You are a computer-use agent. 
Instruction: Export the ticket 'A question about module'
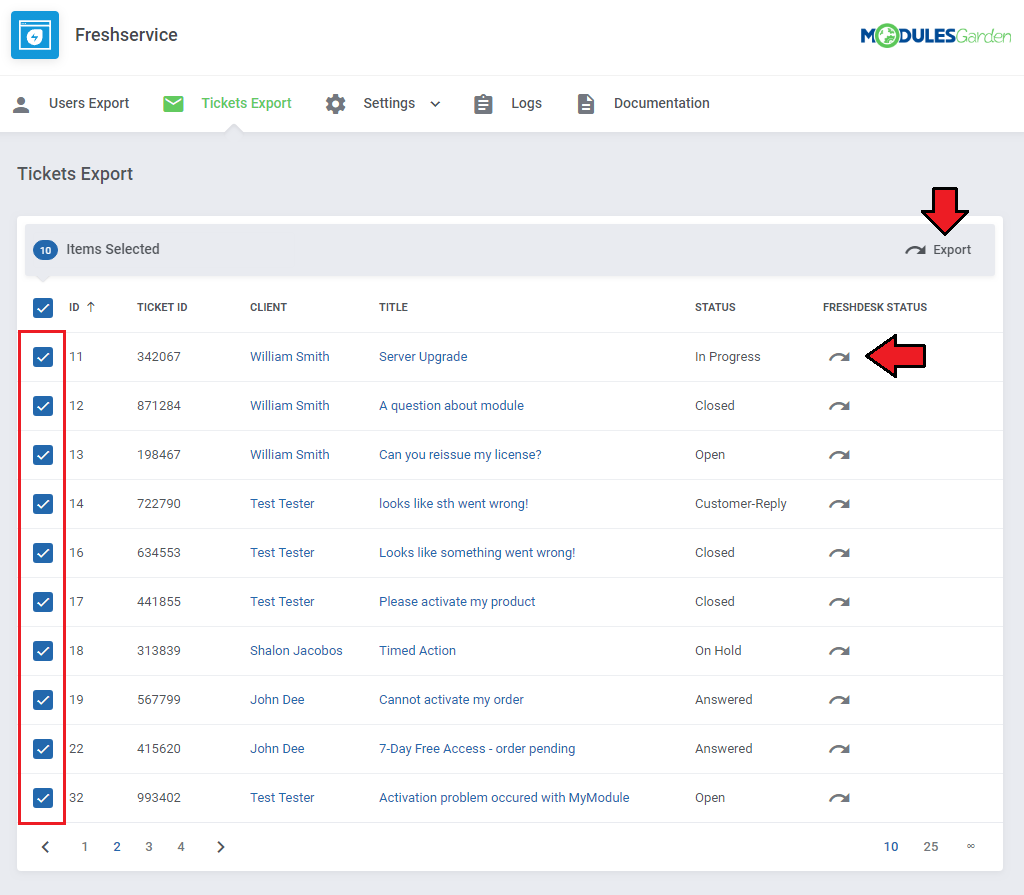click(839, 406)
